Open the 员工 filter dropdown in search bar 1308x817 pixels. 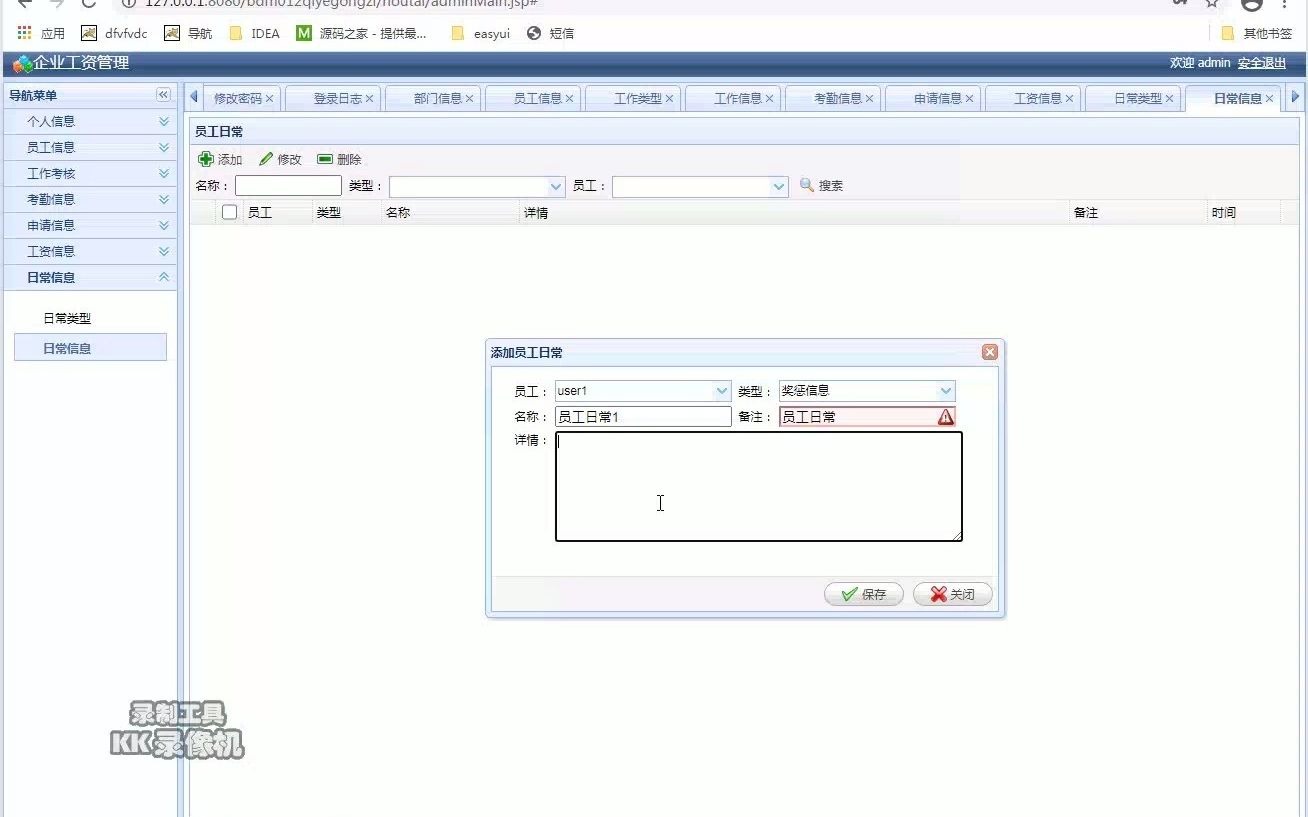[779, 186]
